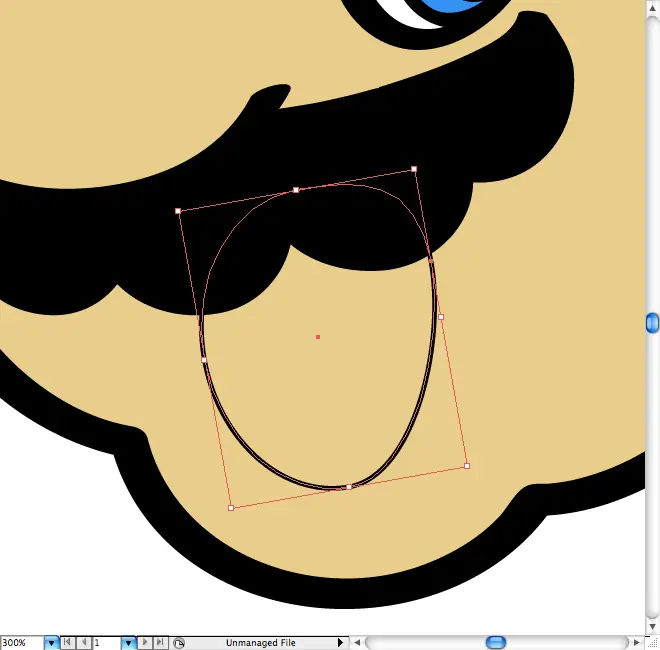This screenshot has width=660, height=650.
Task: Click the left-middle bounding box handle
Action: pos(204,360)
